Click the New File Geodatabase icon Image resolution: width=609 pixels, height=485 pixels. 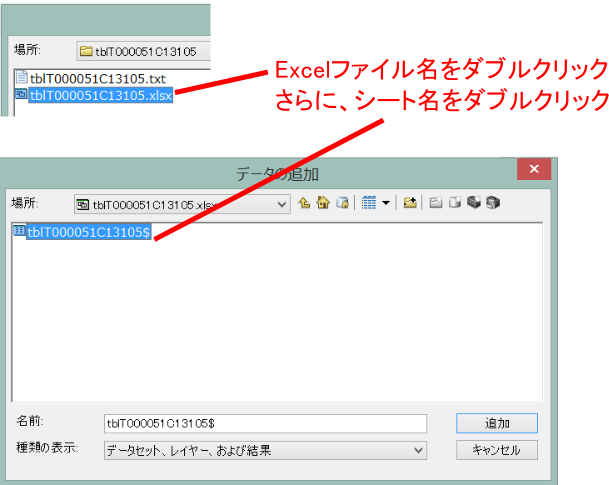click(455, 203)
